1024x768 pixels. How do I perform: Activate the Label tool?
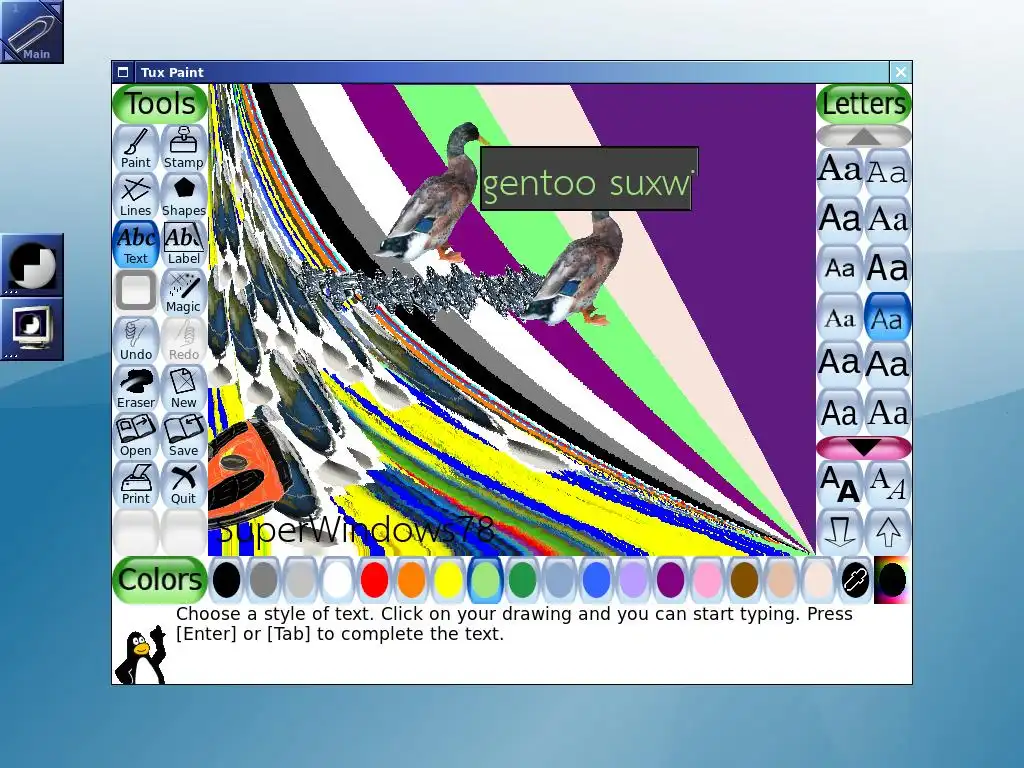(184, 244)
